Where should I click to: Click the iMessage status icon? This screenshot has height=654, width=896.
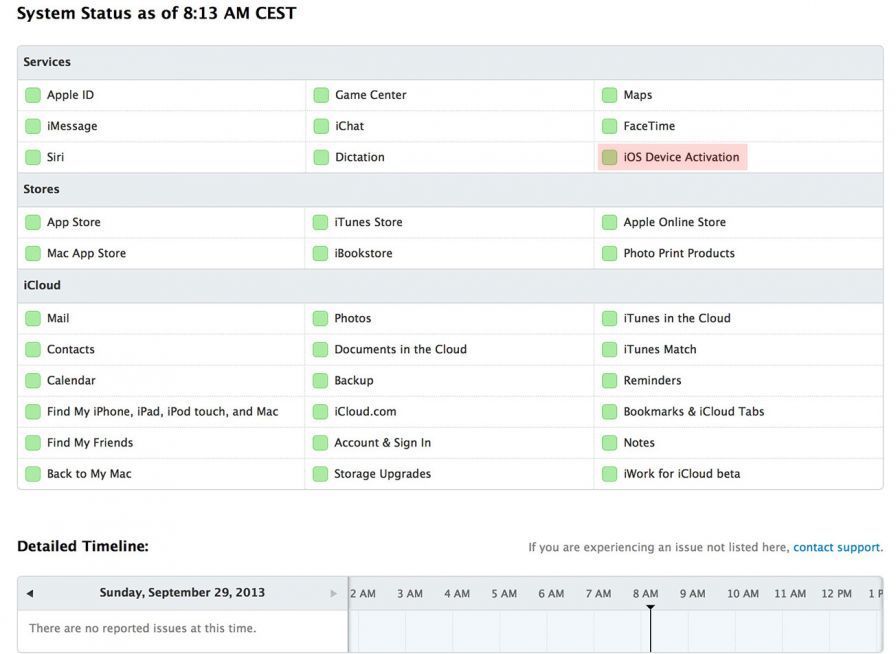(31, 125)
